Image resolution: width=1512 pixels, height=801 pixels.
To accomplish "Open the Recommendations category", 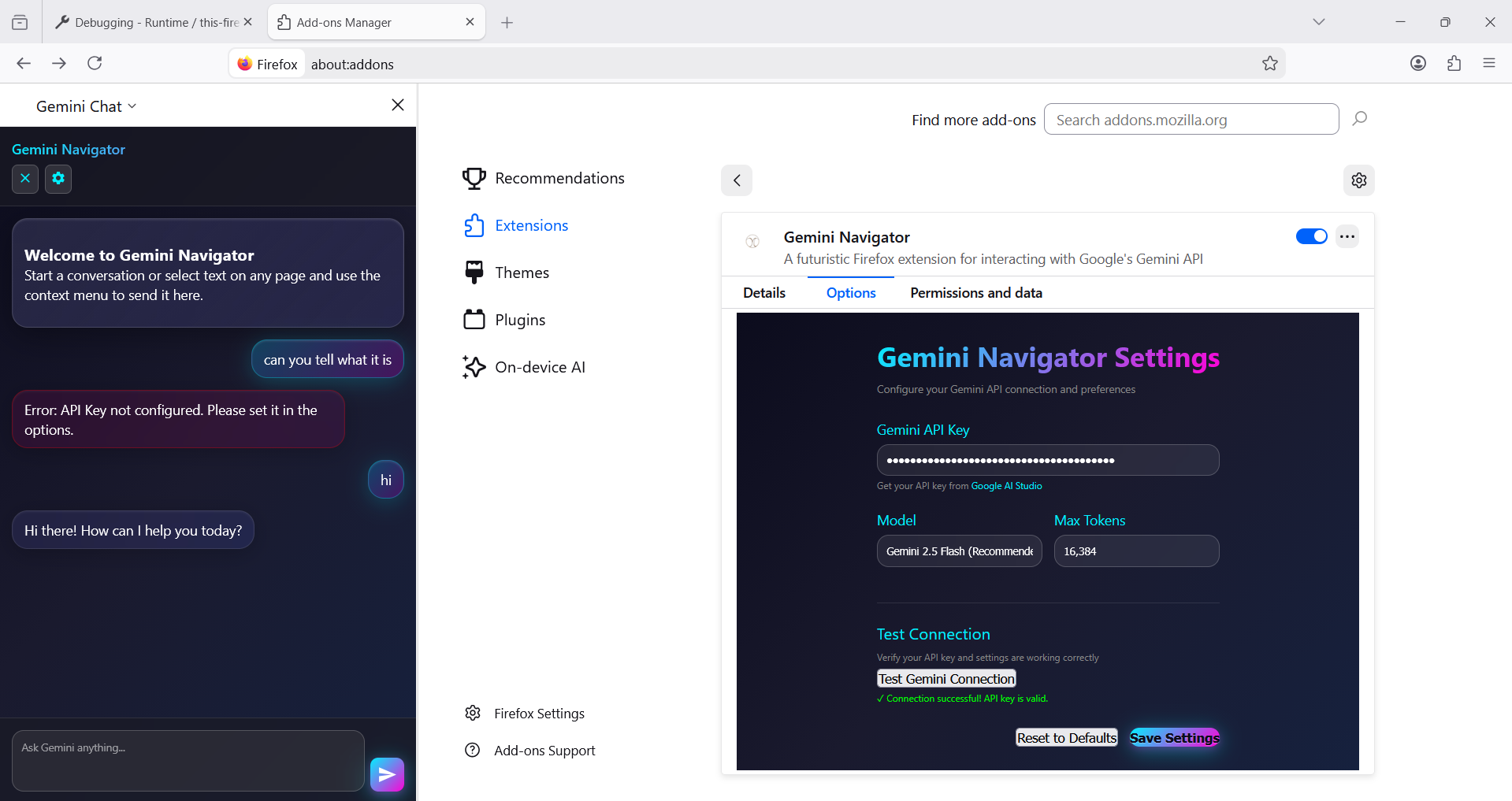I will pyautogui.click(x=544, y=179).
